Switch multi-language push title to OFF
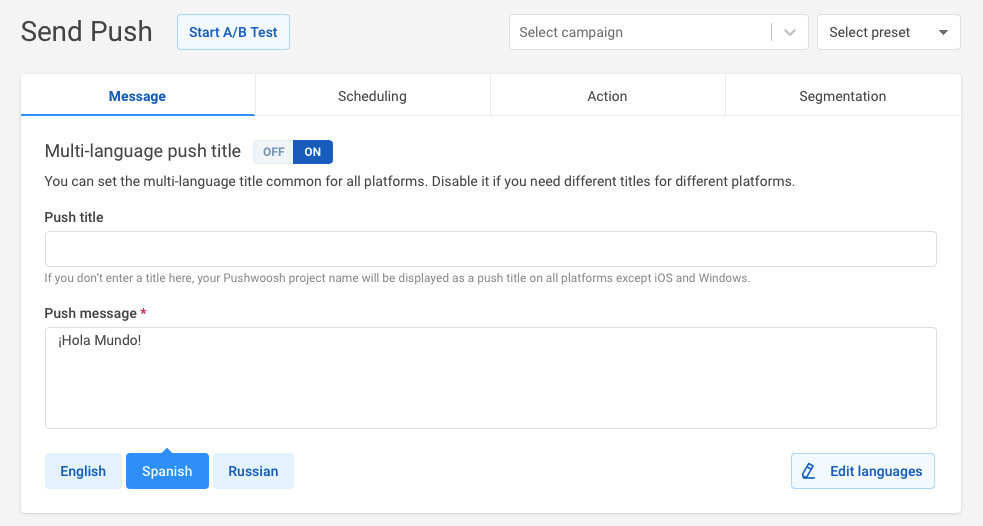 pyautogui.click(x=273, y=152)
